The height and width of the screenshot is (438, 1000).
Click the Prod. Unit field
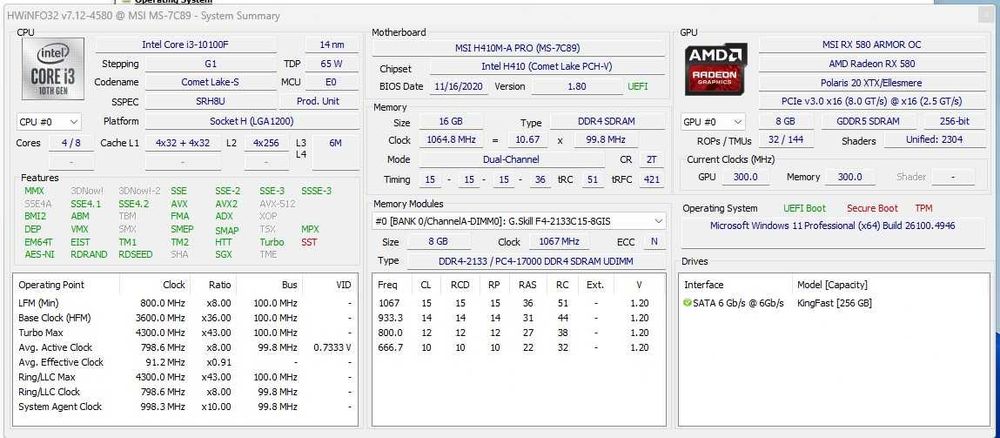pyautogui.click(x=319, y=101)
